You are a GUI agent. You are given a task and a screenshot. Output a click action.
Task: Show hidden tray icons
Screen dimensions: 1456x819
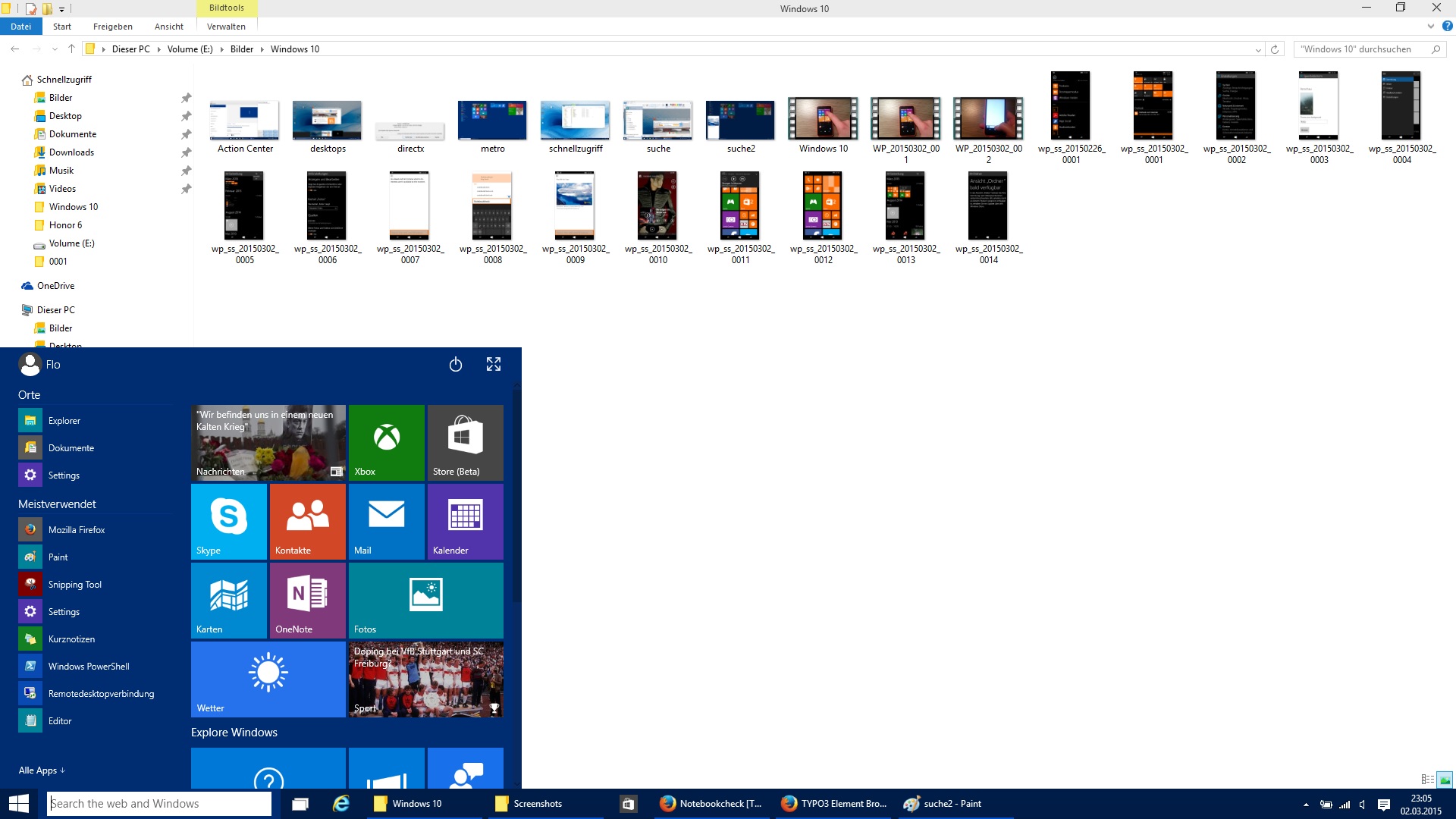click(1306, 805)
